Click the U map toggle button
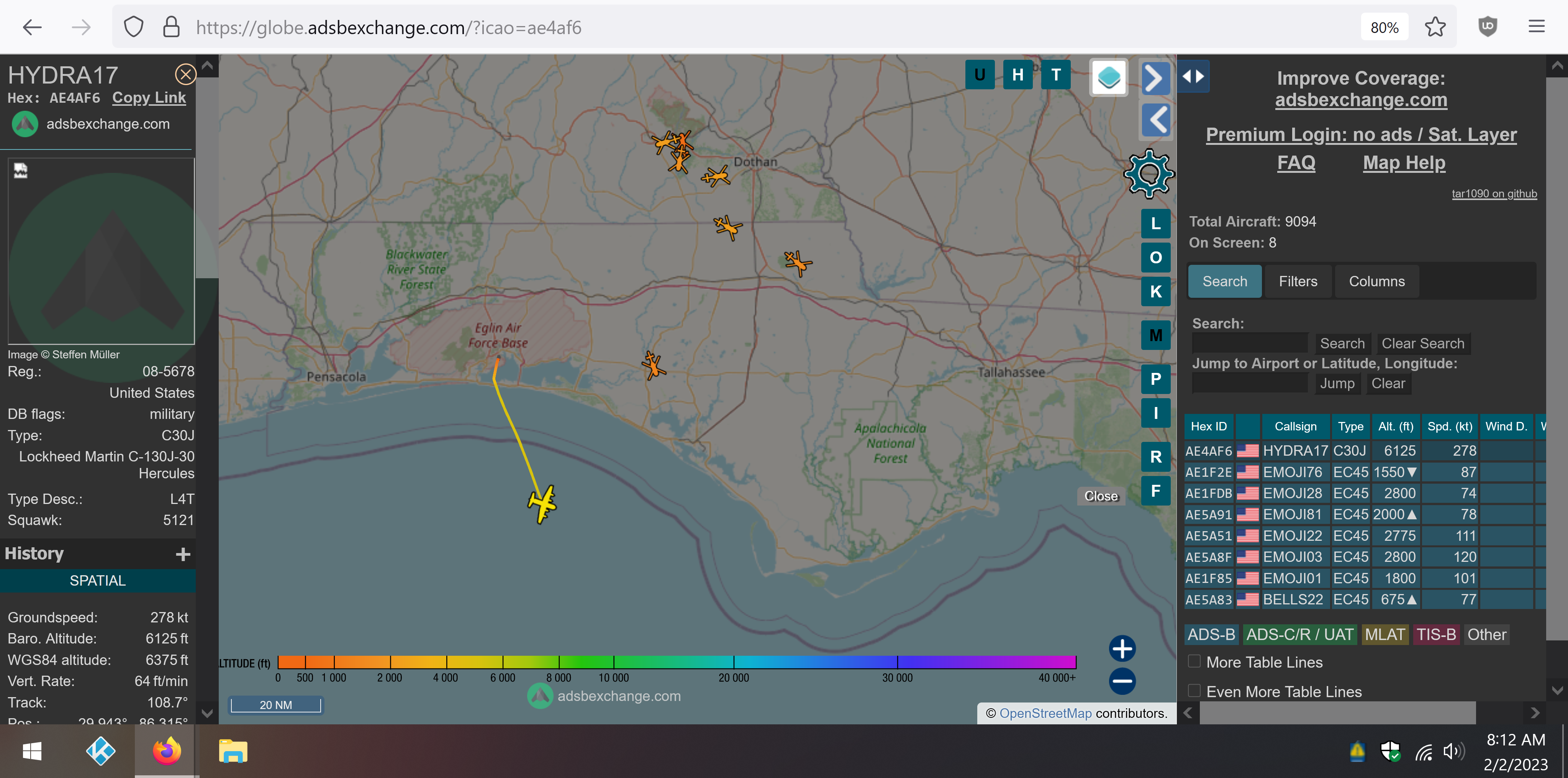Screen dimensions: 1568x778 980,75
